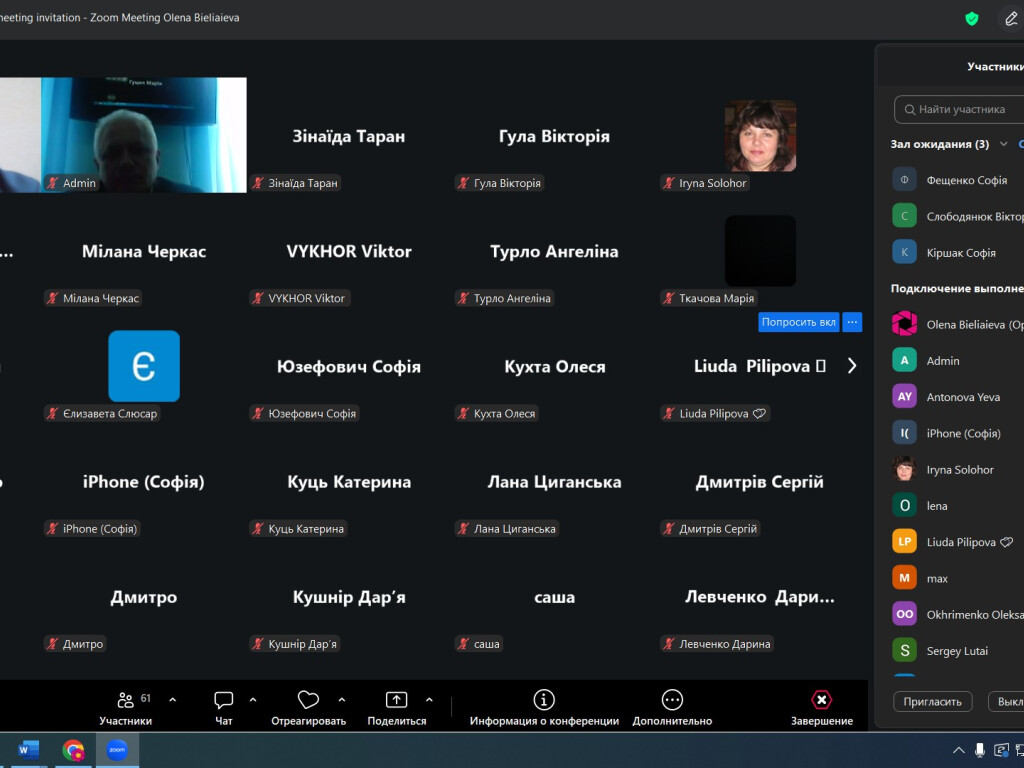Go to next page of video tiles
Screen dimensions: 1024x768
(x=852, y=366)
